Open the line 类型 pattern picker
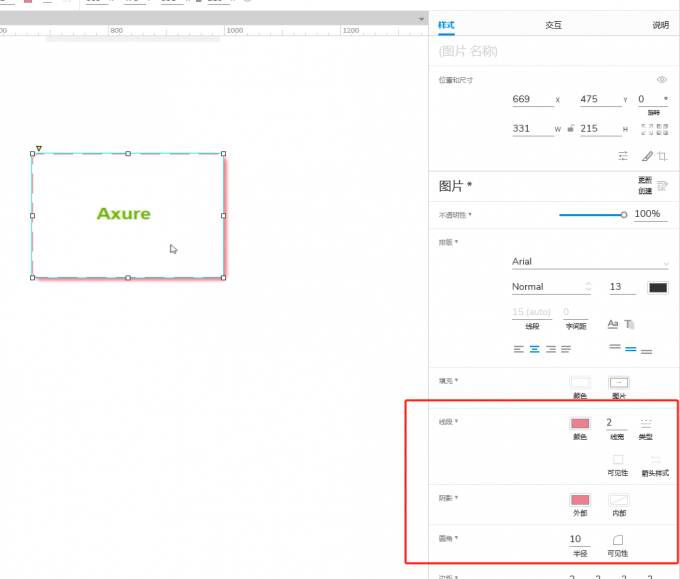 pos(646,423)
